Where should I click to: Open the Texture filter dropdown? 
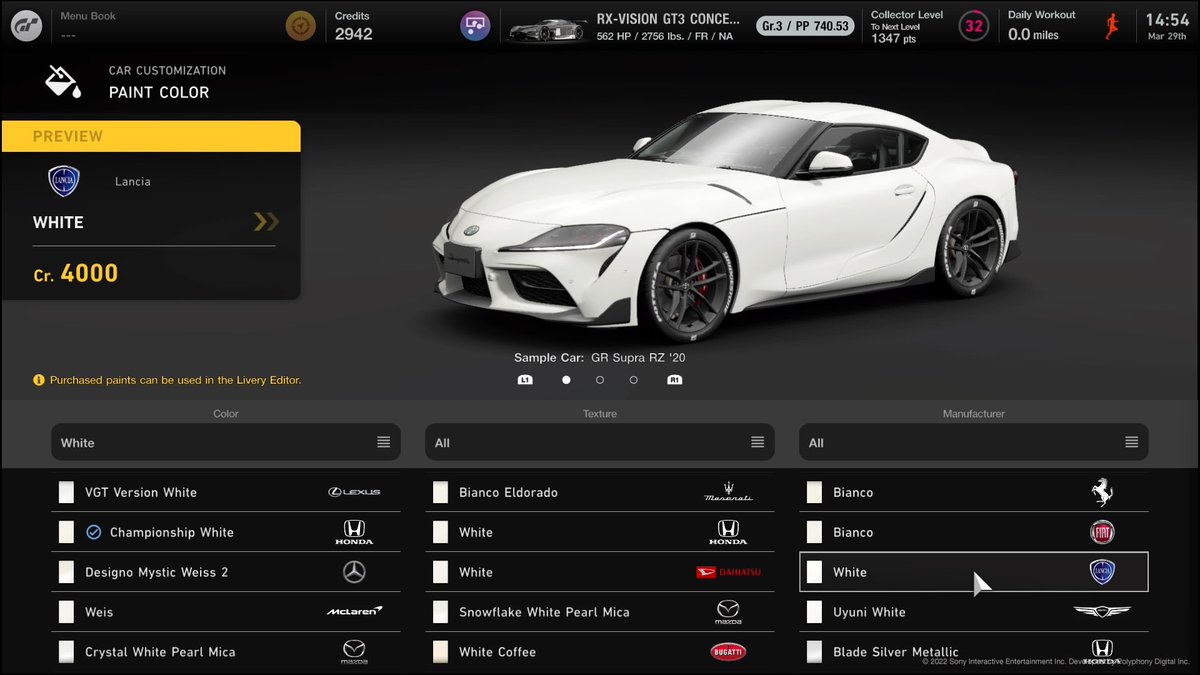point(600,442)
